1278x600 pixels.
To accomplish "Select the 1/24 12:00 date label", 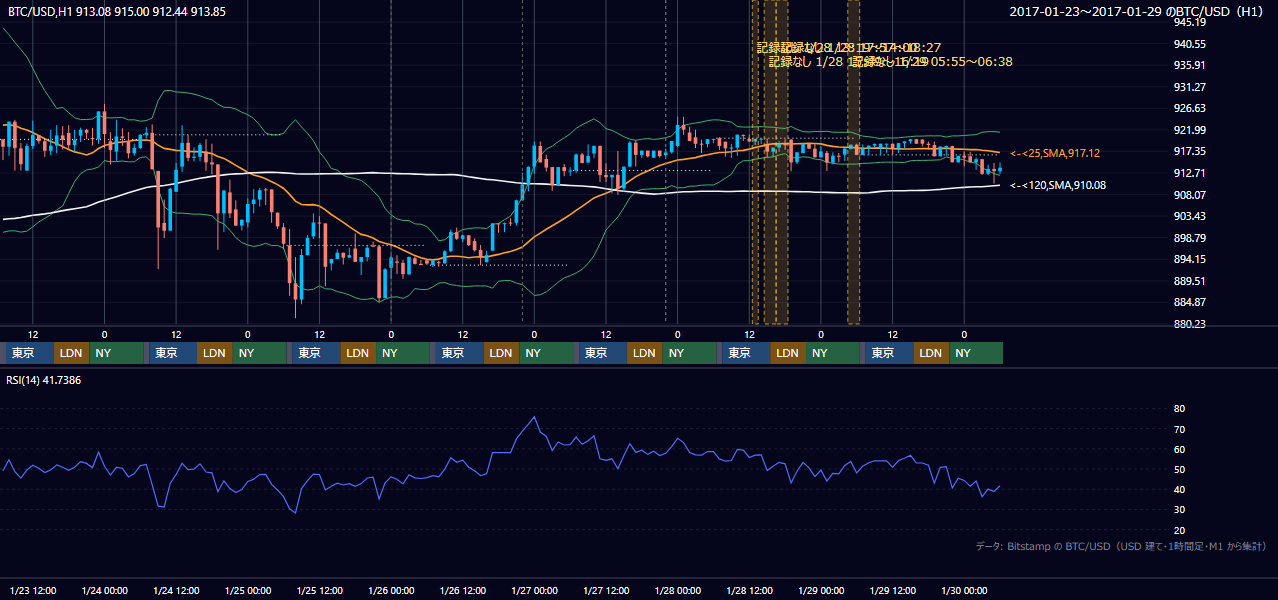I will coord(175,589).
